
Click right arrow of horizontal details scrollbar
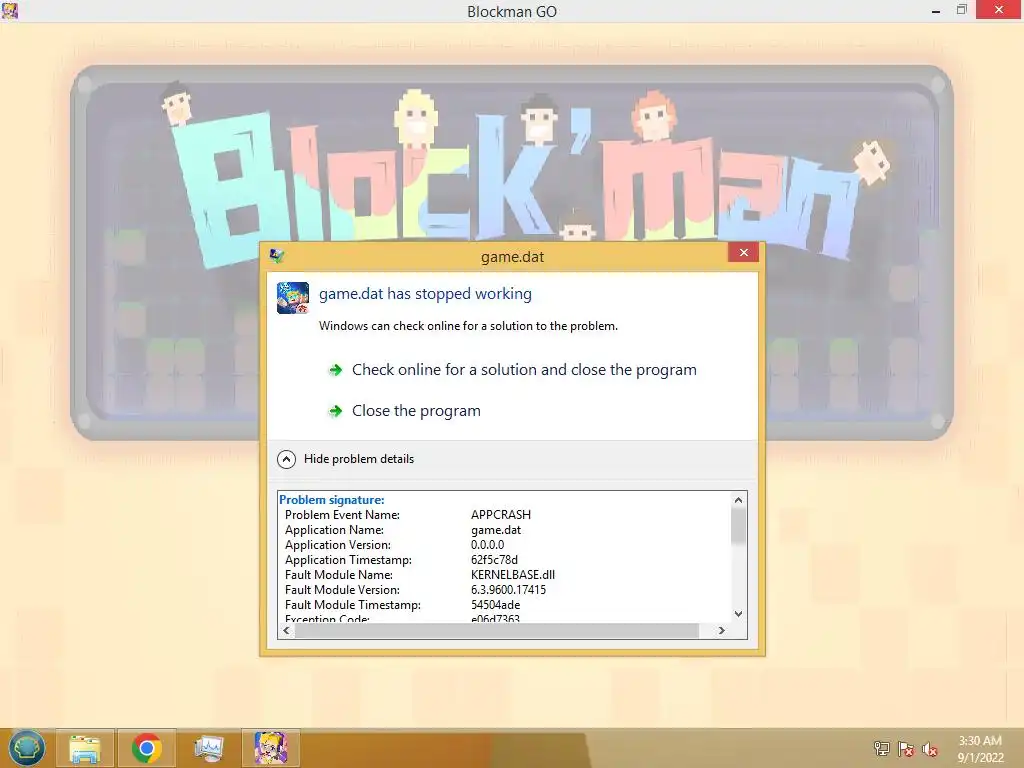[722, 630]
